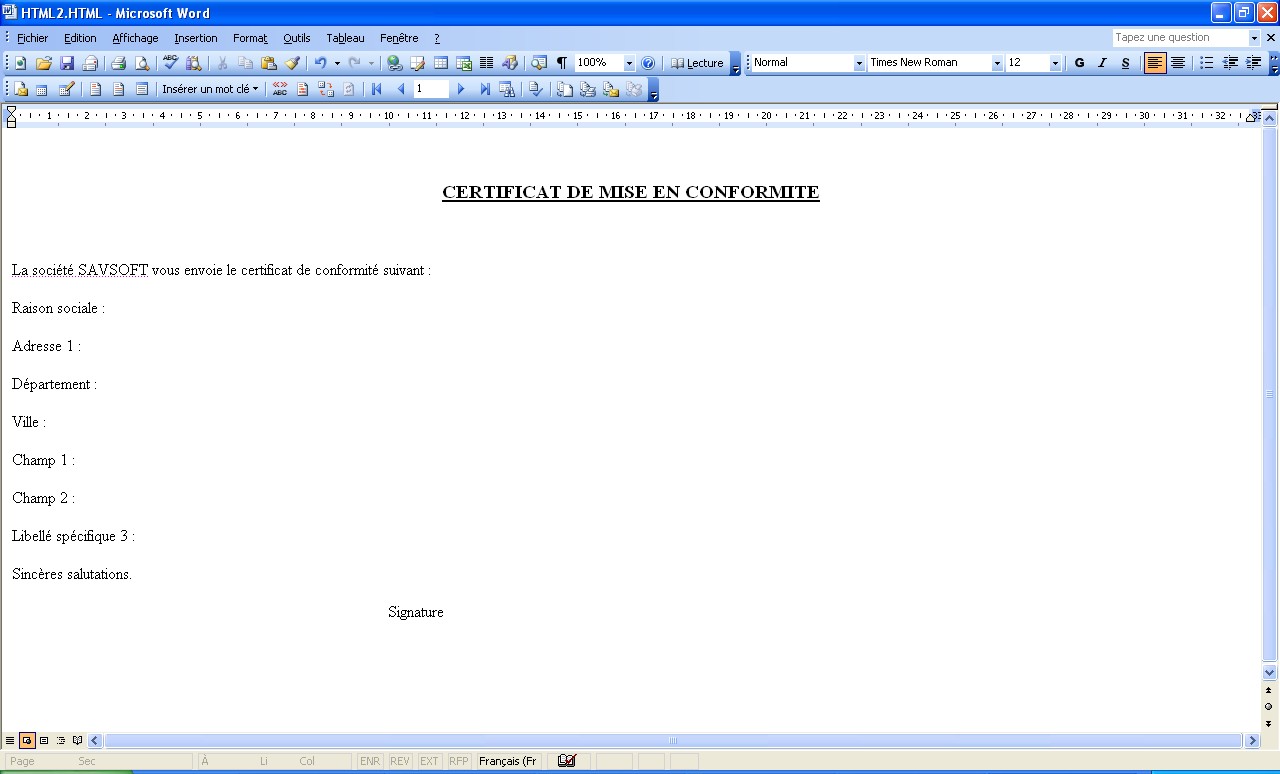1280x774 pixels.
Task: Toggle bold formatting with the G button
Action: point(1079,62)
